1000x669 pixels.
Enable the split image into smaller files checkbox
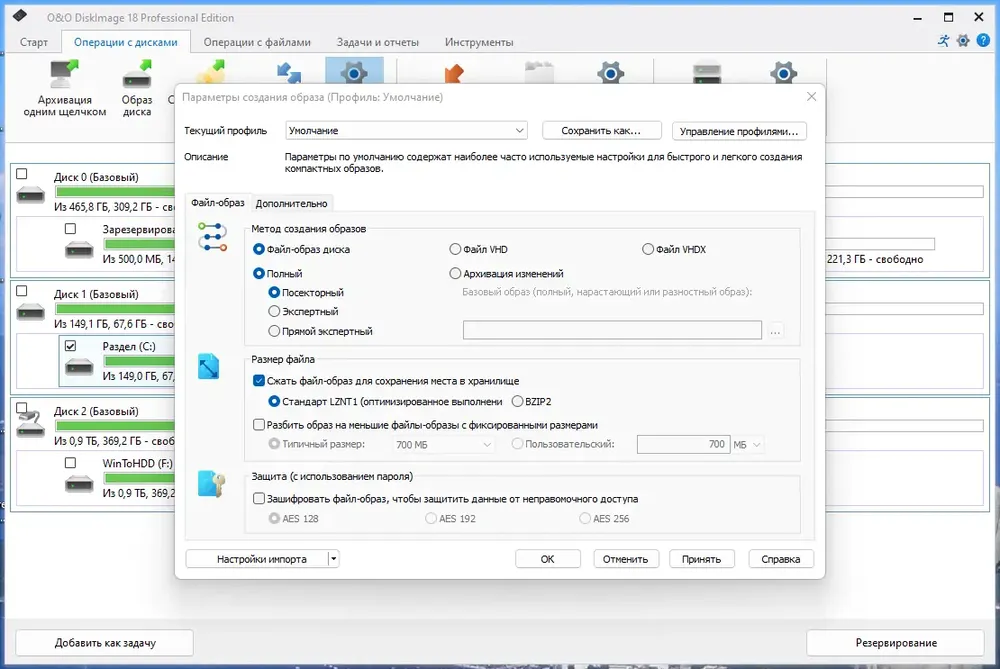[x=259, y=425]
